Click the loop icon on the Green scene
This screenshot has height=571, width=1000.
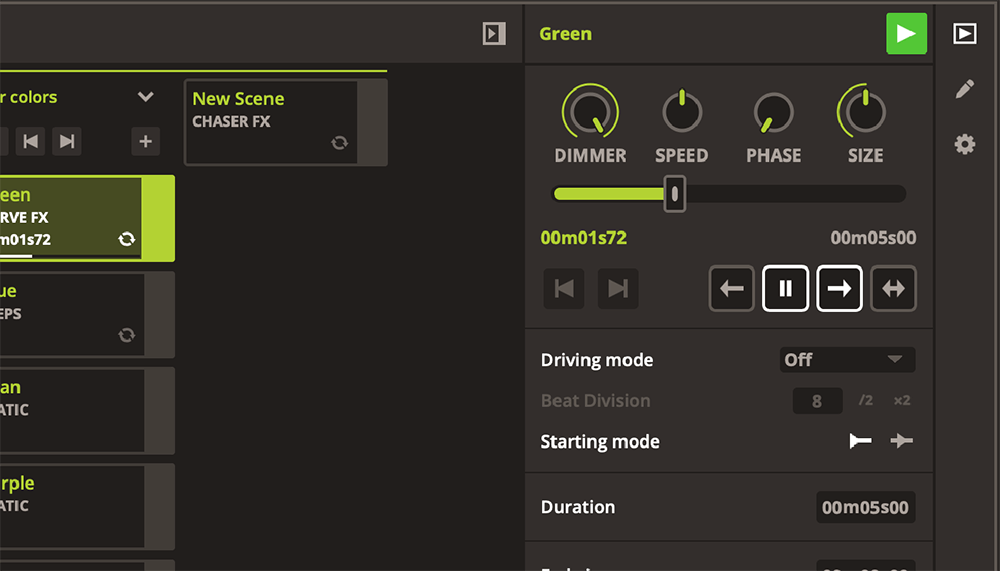click(x=127, y=238)
